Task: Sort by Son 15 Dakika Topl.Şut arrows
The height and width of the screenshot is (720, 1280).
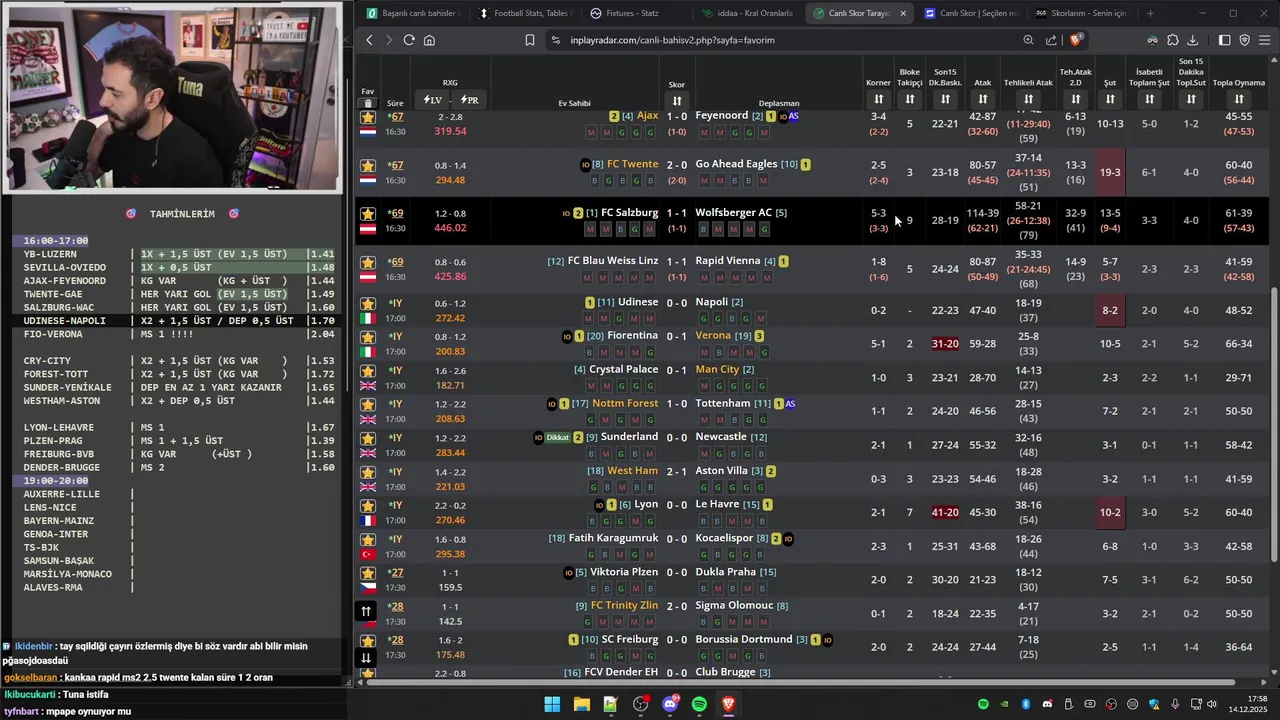Action: [x=1191, y=99]
